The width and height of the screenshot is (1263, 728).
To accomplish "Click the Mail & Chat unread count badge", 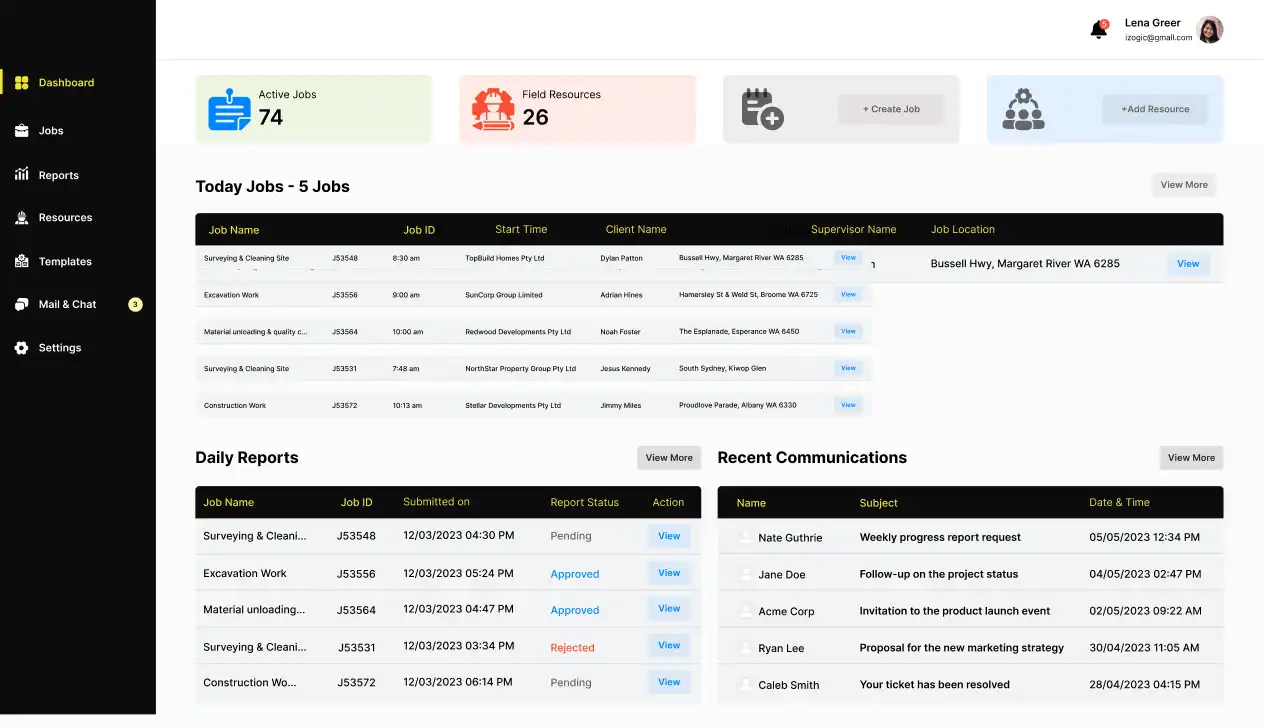I will click(x=135, y=305).
